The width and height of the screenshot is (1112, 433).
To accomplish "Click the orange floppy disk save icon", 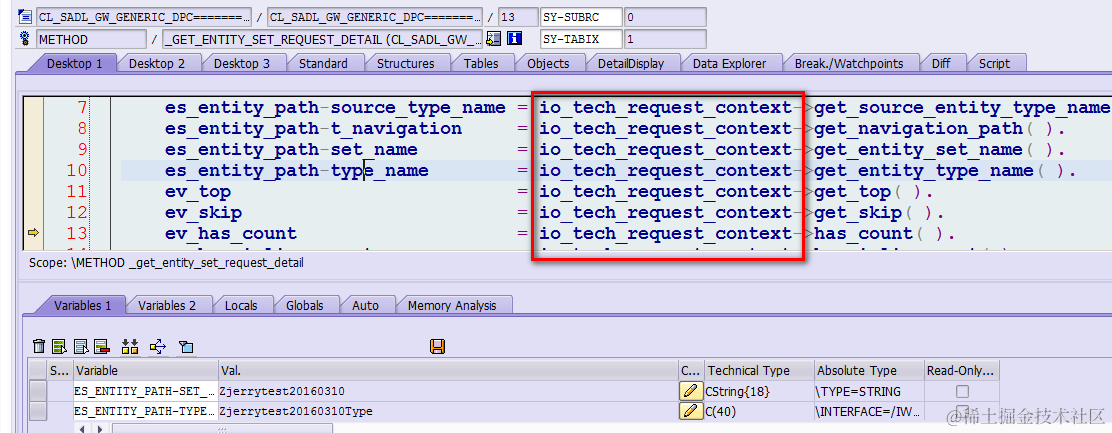I will [438, 347].
